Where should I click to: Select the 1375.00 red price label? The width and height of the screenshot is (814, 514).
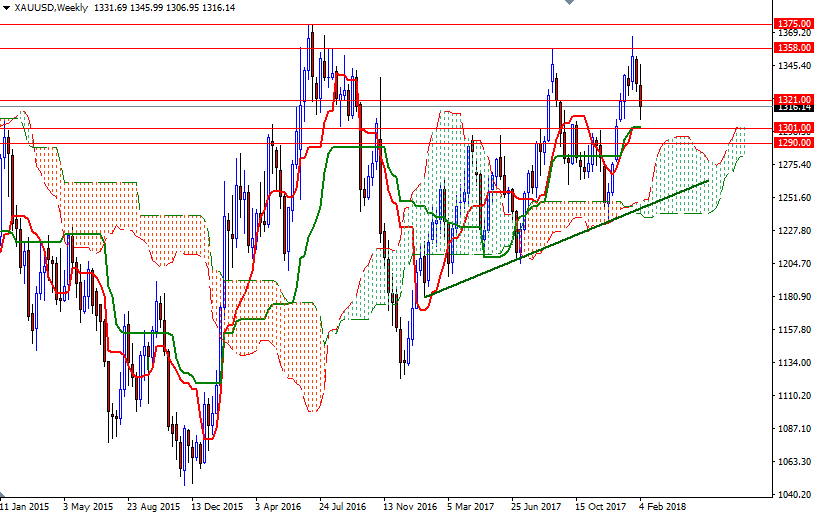[791, 23]
